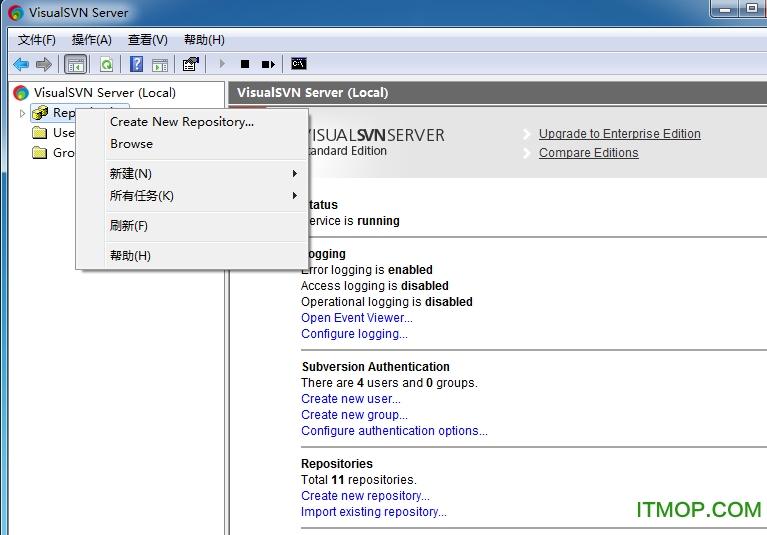Click Open Event Viewer... link
Screen dimensions: 767x535
357,317
